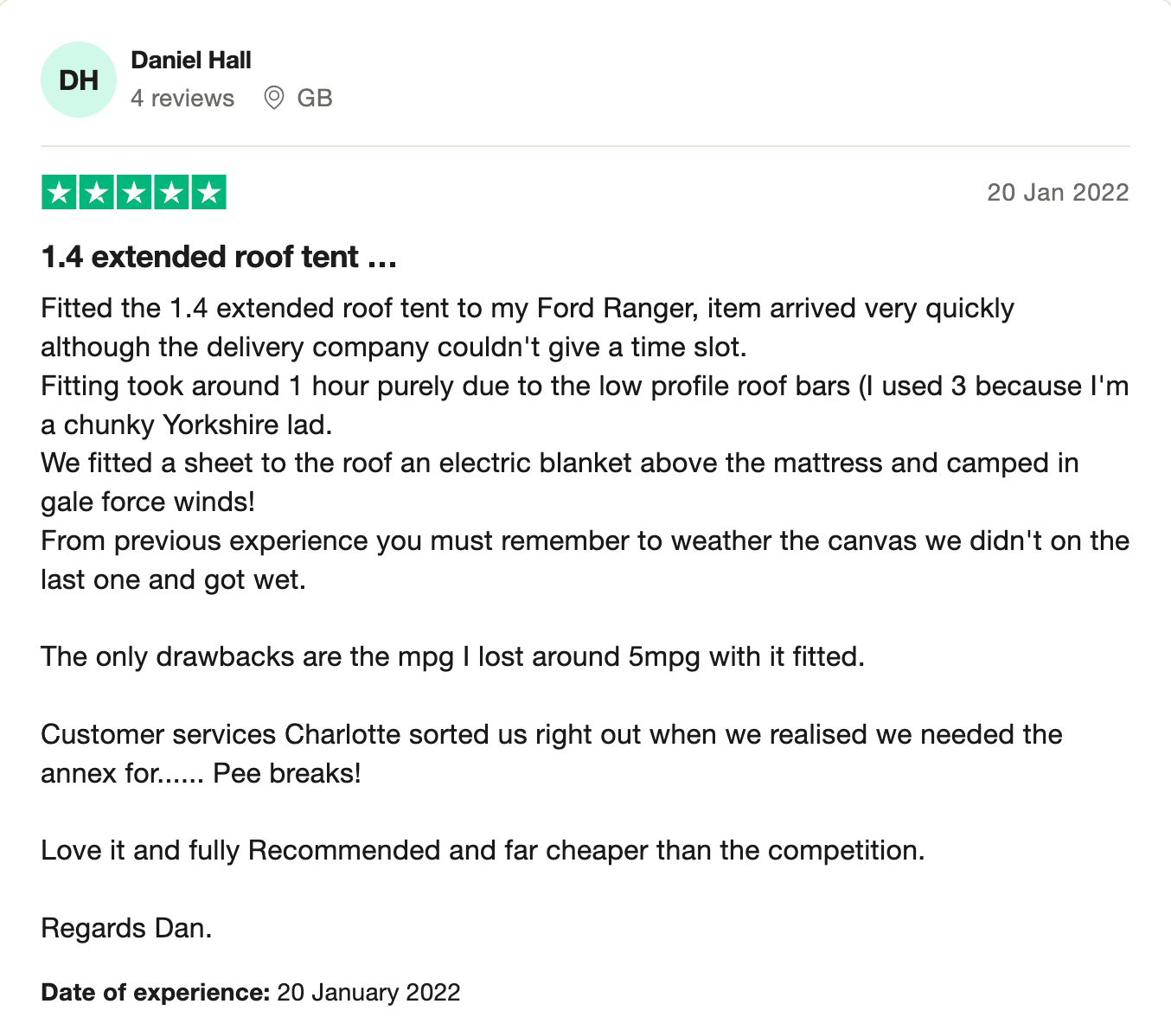Screen dimensions: 1171x1036
Task: Open the '1.4 extended roof tent' review title
Action: [219, 257]
